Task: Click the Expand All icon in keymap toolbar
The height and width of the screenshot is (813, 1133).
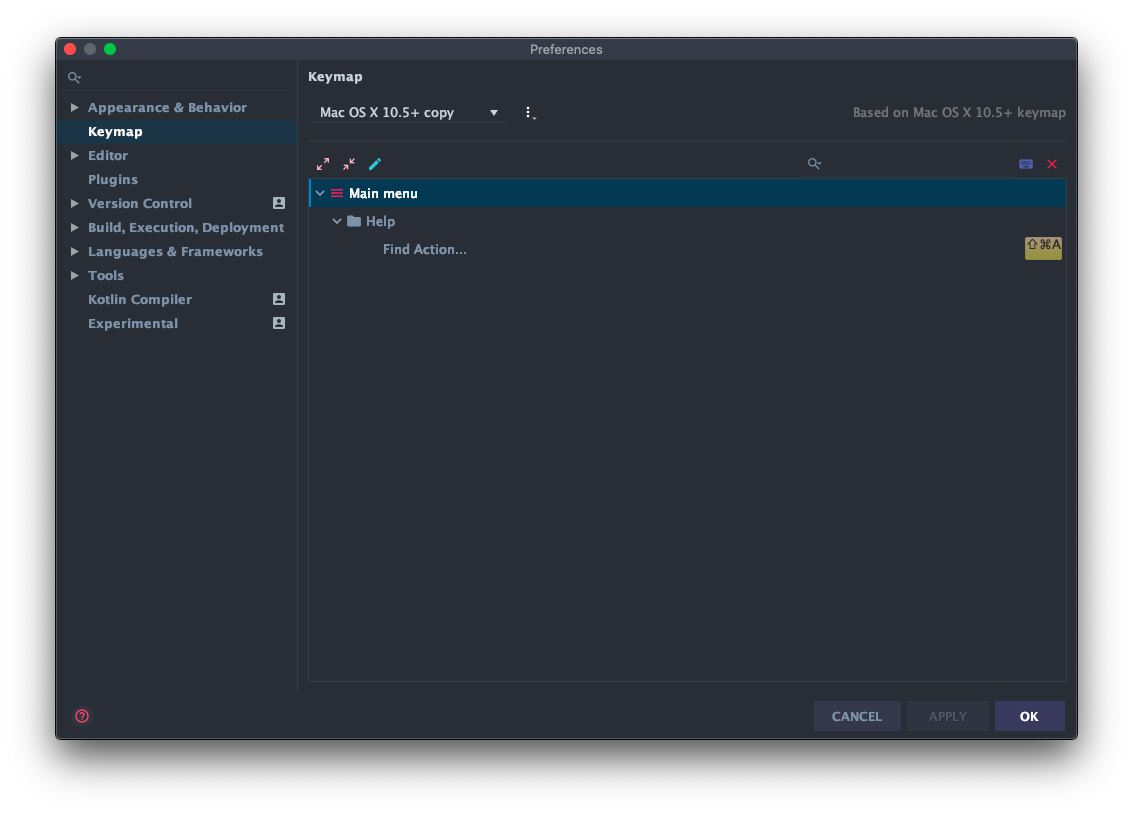Action: (x=323, y=164)
